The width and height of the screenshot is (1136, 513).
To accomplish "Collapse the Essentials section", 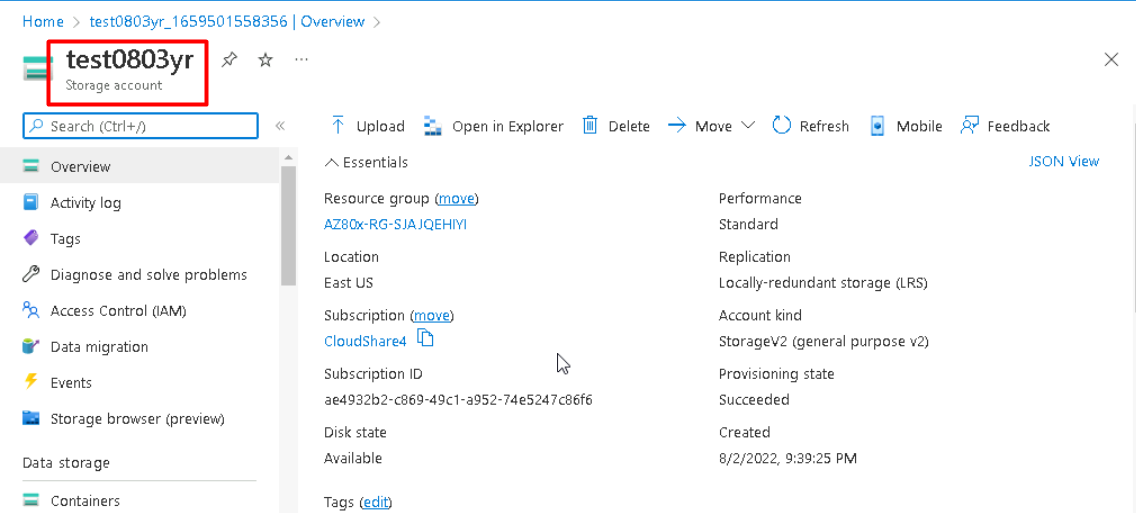I will [x=367, y=162].
